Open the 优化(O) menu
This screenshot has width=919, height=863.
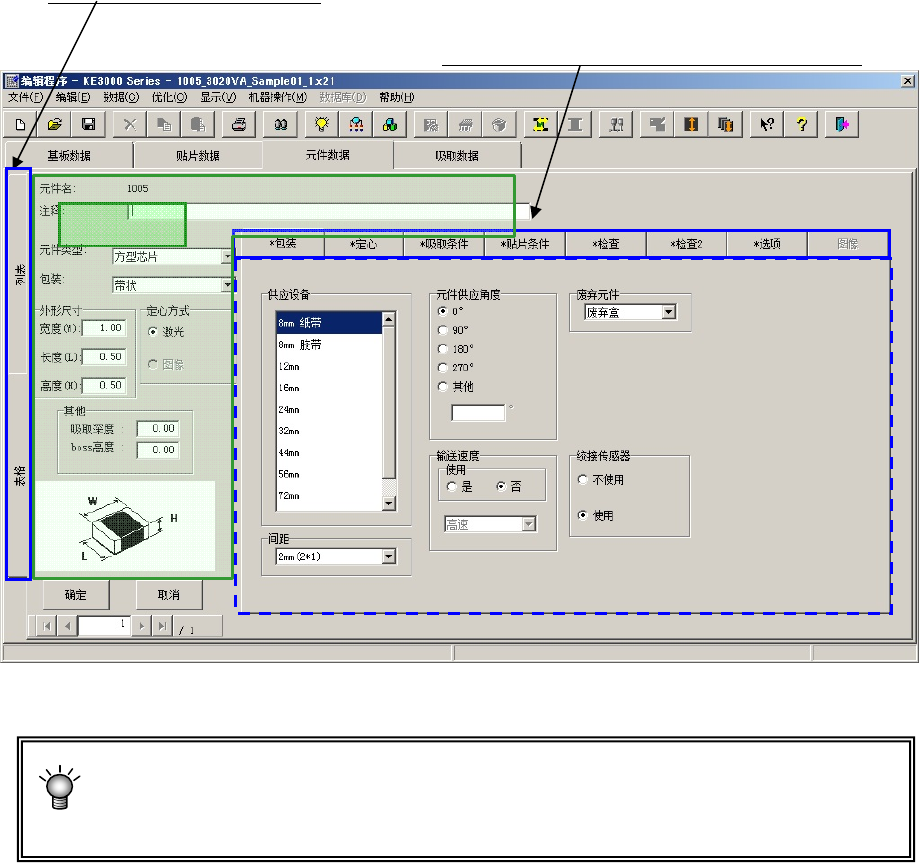pos(169,97)
